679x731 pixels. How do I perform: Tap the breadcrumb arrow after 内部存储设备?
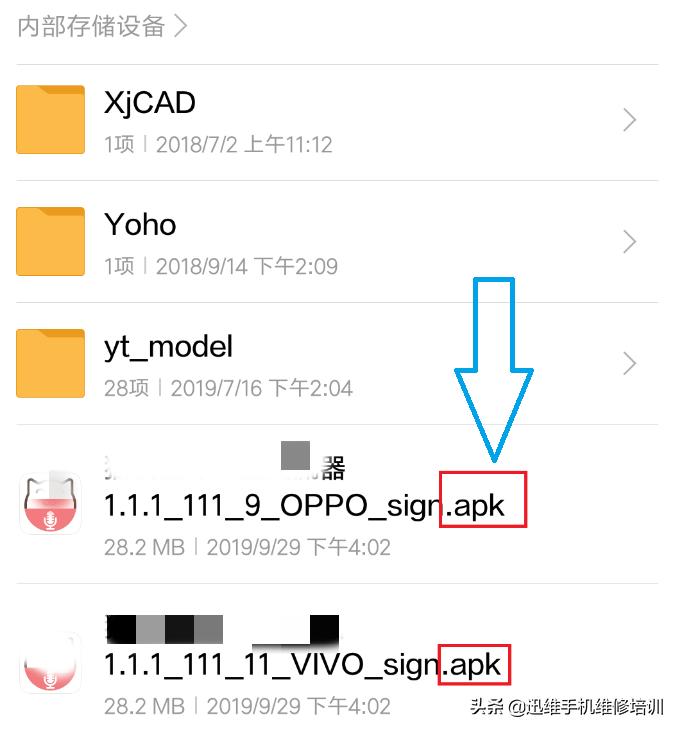coord(180,26)
